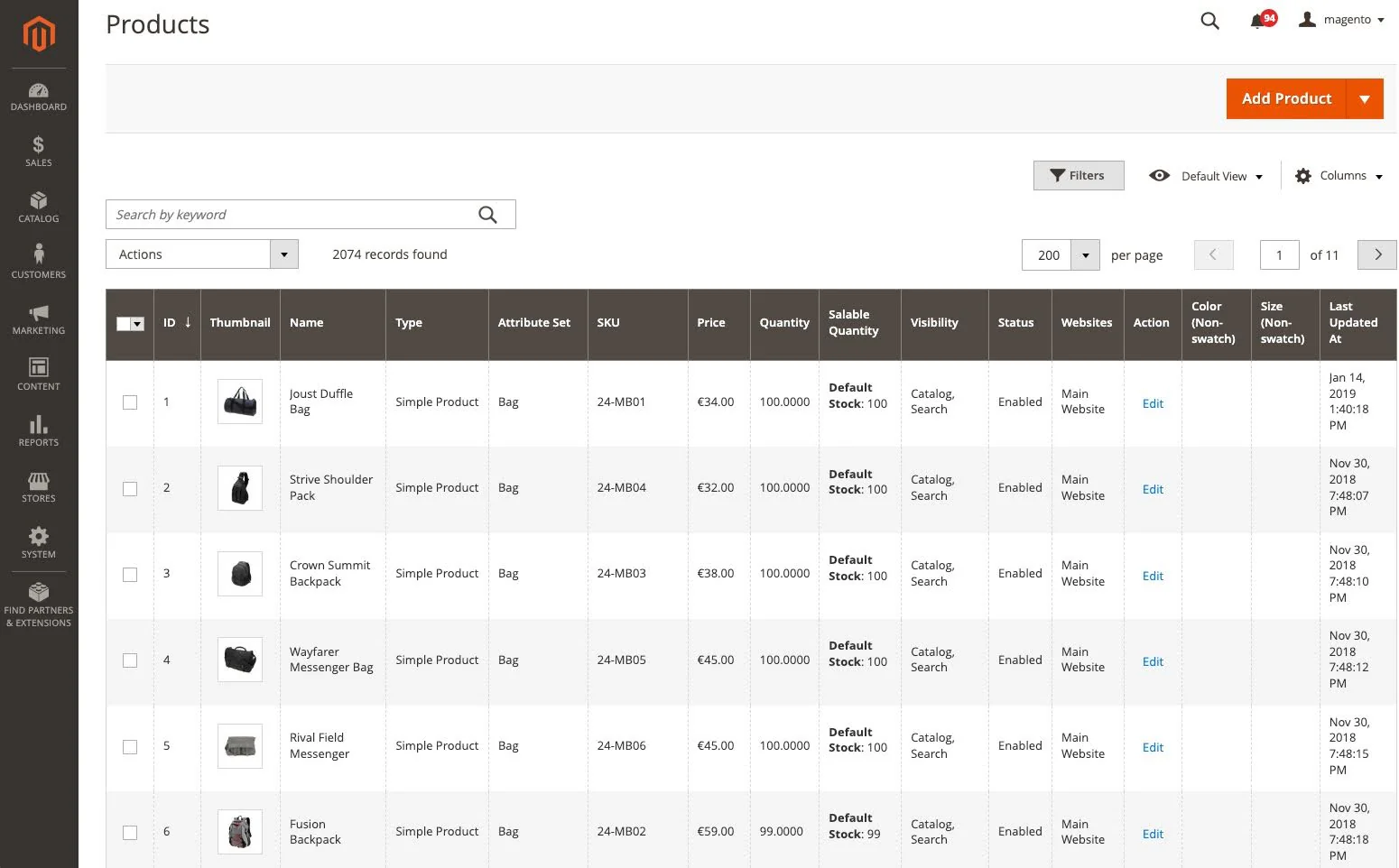
Task: Click inside the Search by keyword field
Action: point(289,214)
